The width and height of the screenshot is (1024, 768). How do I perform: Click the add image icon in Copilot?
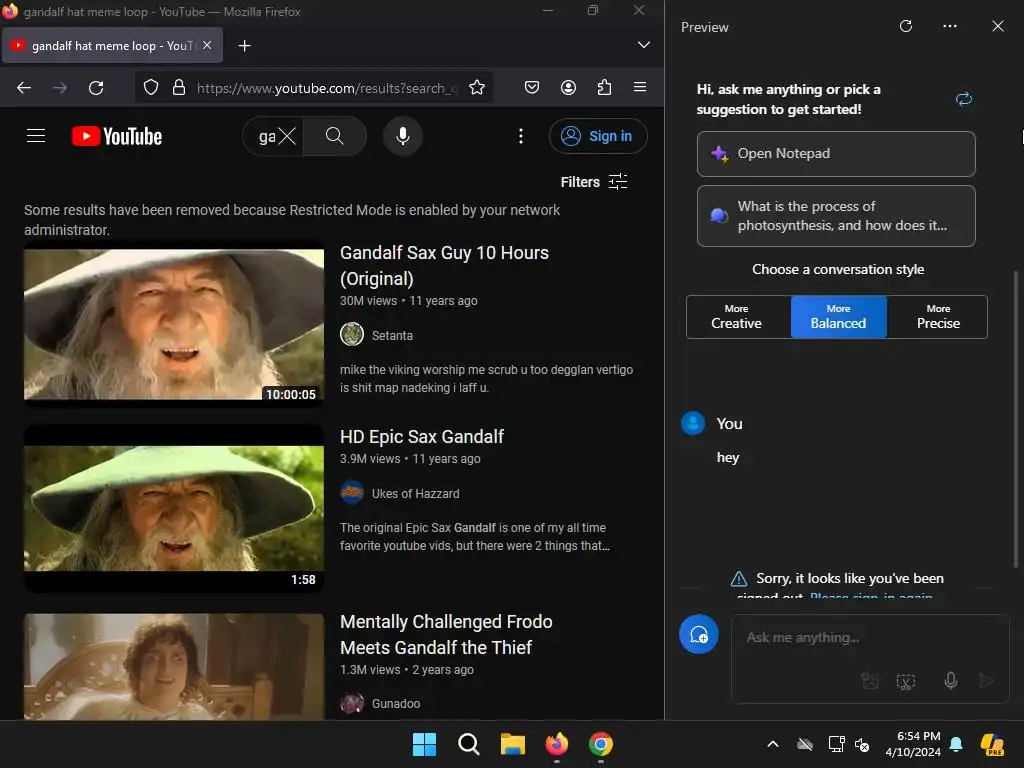(x=870, y=681)
